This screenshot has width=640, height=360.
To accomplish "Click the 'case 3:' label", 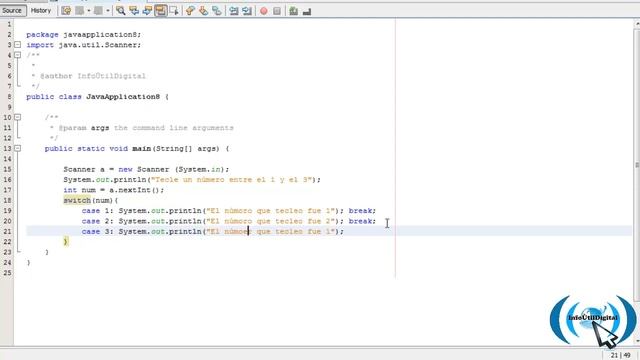I will coord(98,231).
